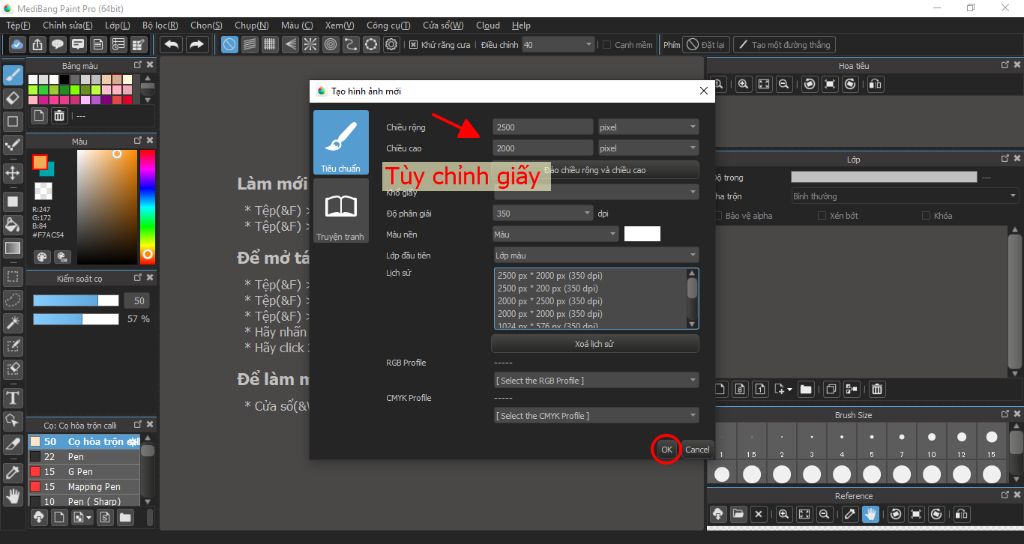
Task: Add new brush in brush panel
Action: pos(59,518)
